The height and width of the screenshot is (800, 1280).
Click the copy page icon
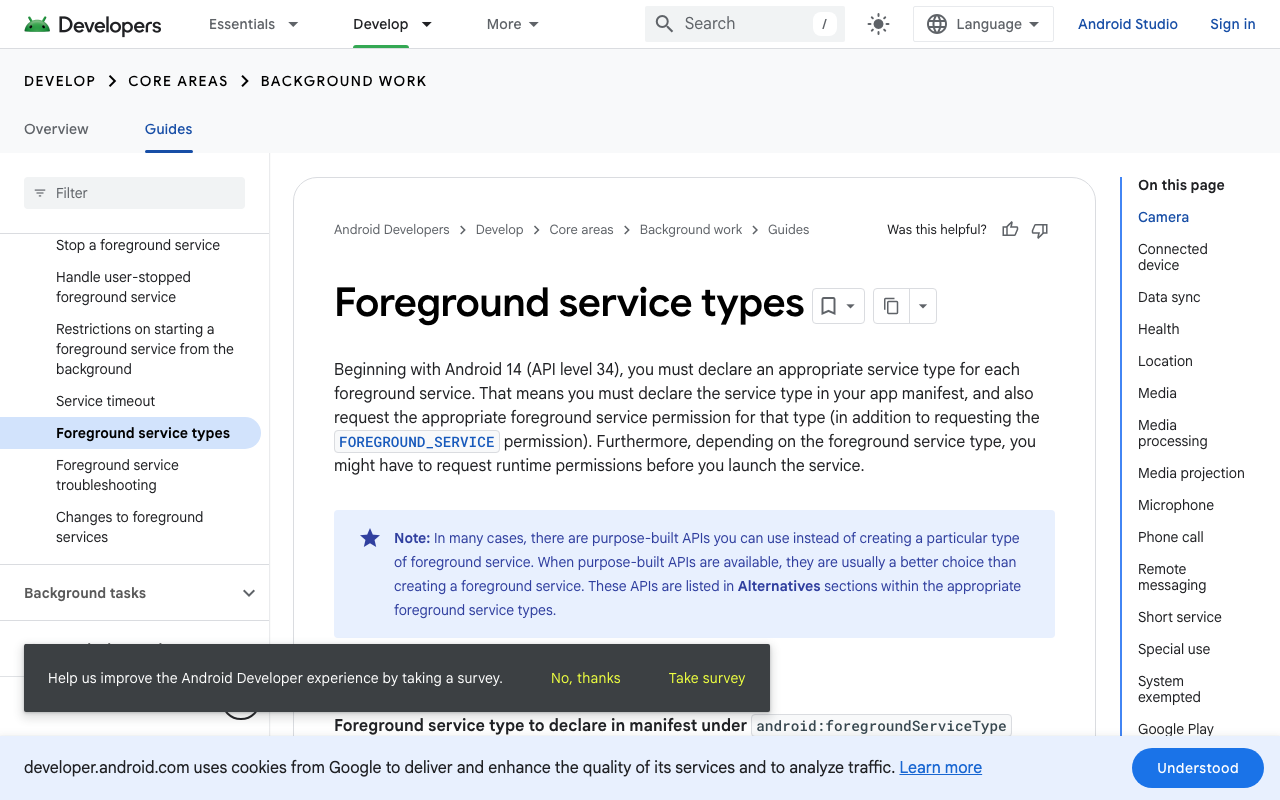[x=891, y=306]
